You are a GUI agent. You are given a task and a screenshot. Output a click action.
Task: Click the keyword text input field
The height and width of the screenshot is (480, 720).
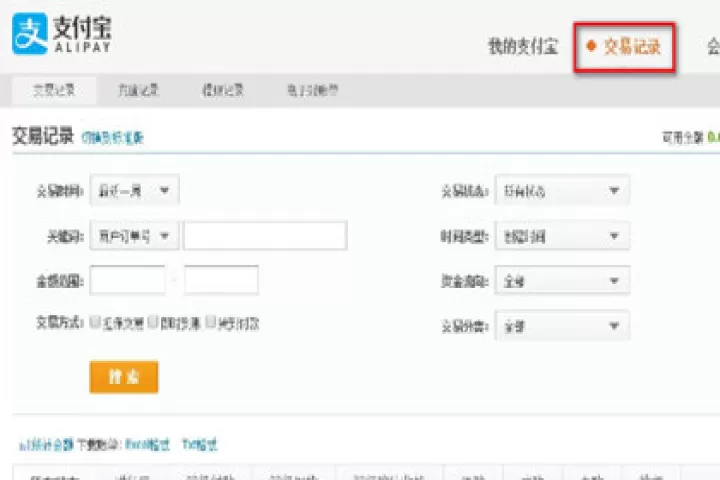click(x=265, y=236)
